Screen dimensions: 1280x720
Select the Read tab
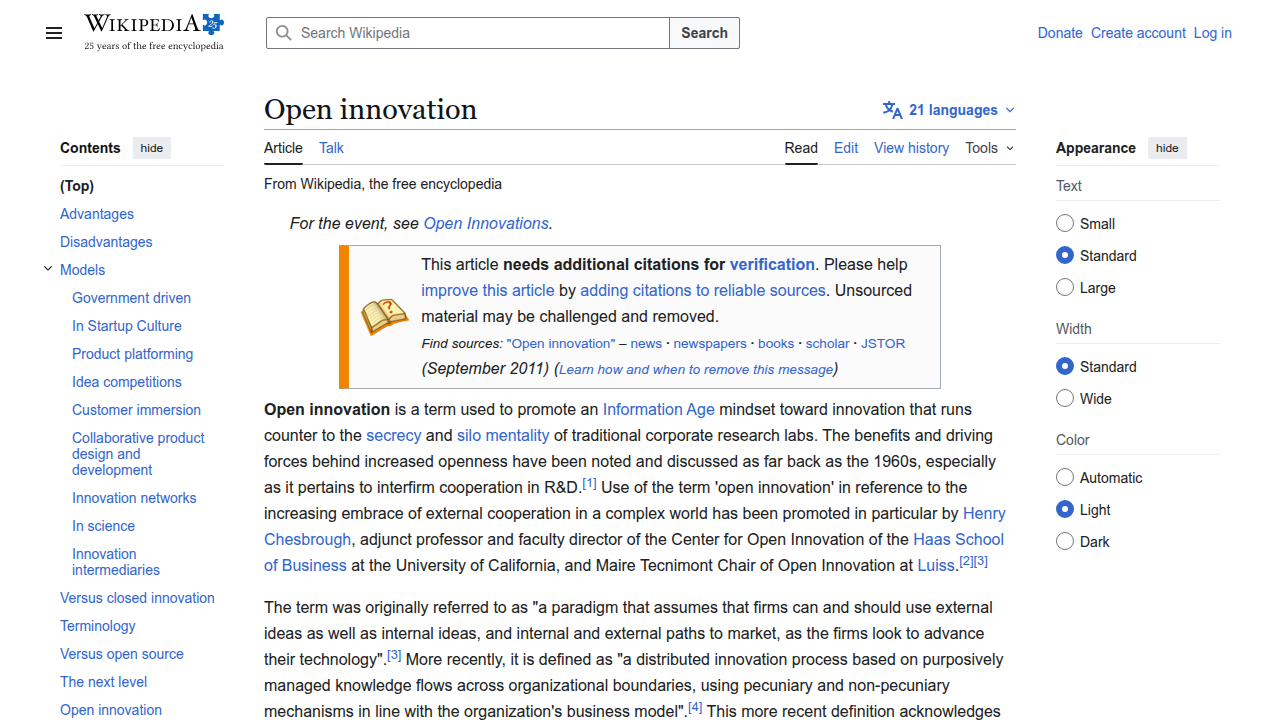pyautogui.click(x=801, y=148)
